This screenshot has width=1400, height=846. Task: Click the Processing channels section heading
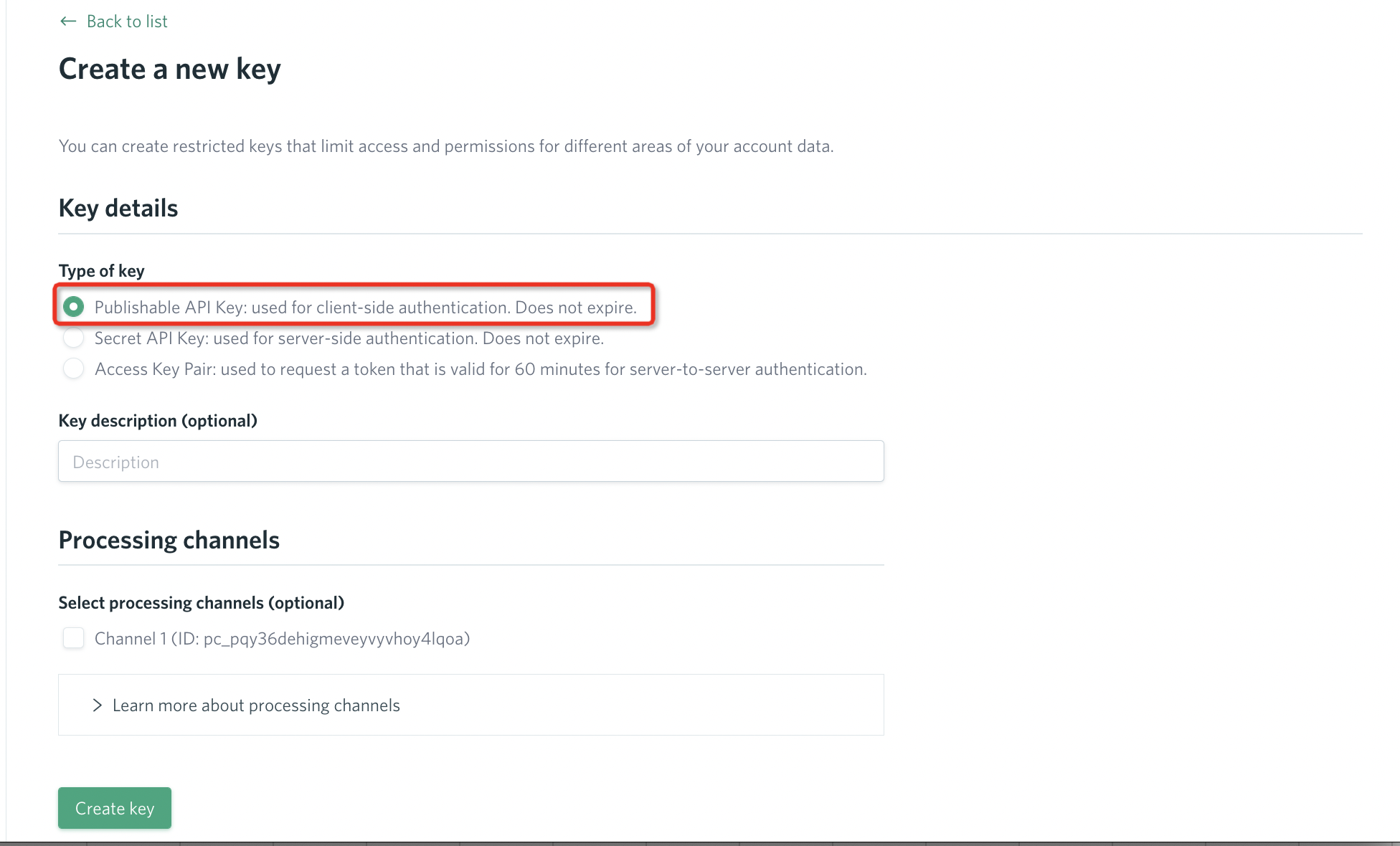click(x=169, y=540)
